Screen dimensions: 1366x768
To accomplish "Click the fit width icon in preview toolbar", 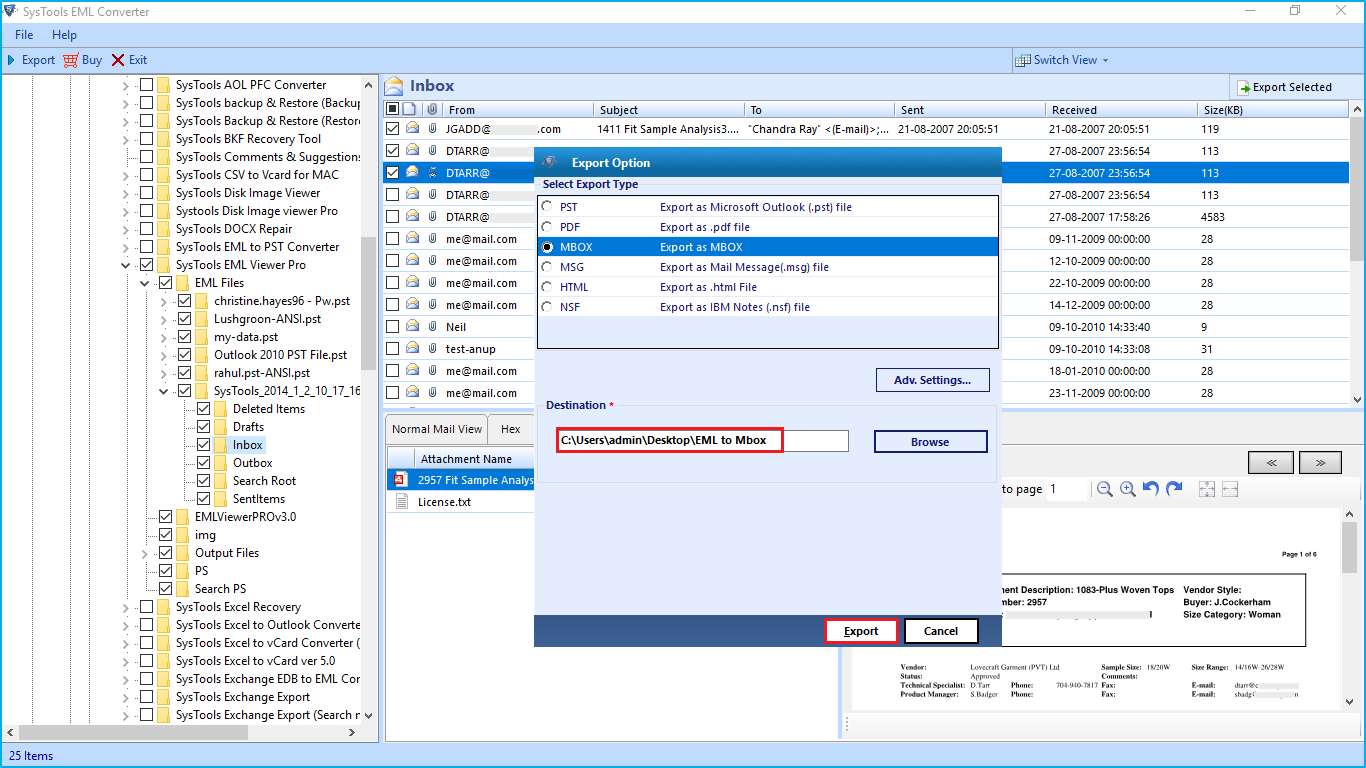I will (x=1230, y=489).
